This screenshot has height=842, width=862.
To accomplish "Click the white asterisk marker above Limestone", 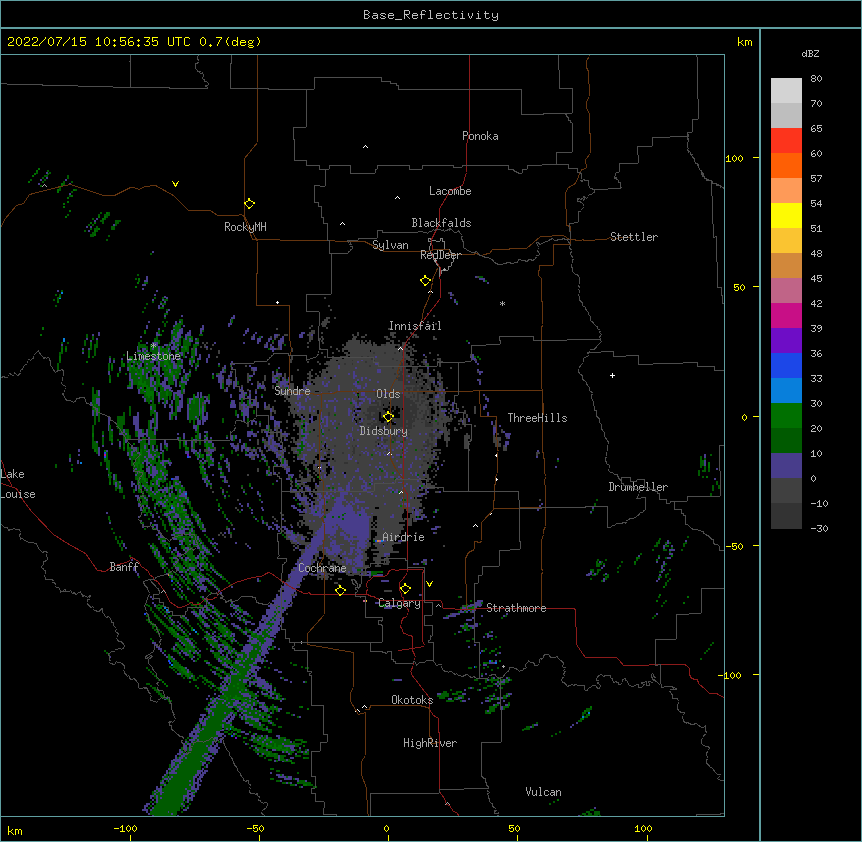I will coord(154,345).
